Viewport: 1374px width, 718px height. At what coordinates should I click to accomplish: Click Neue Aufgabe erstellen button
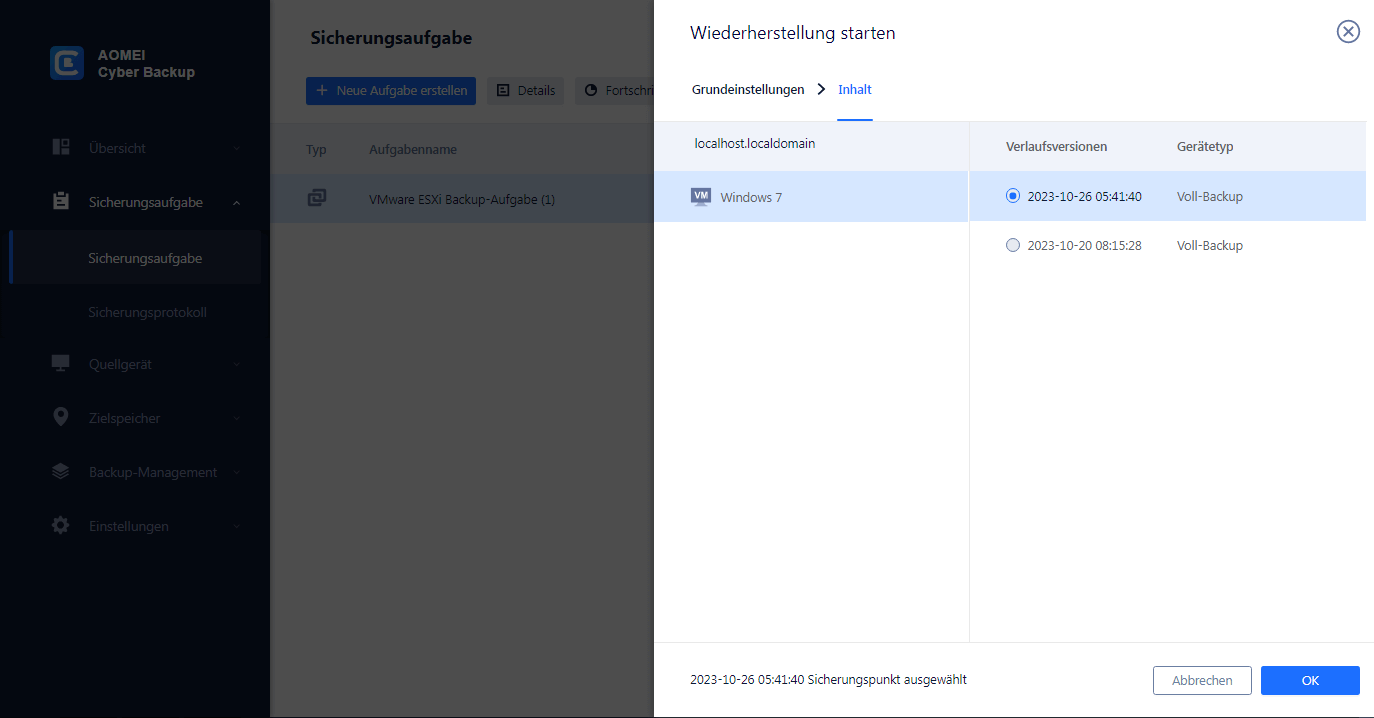391,90
